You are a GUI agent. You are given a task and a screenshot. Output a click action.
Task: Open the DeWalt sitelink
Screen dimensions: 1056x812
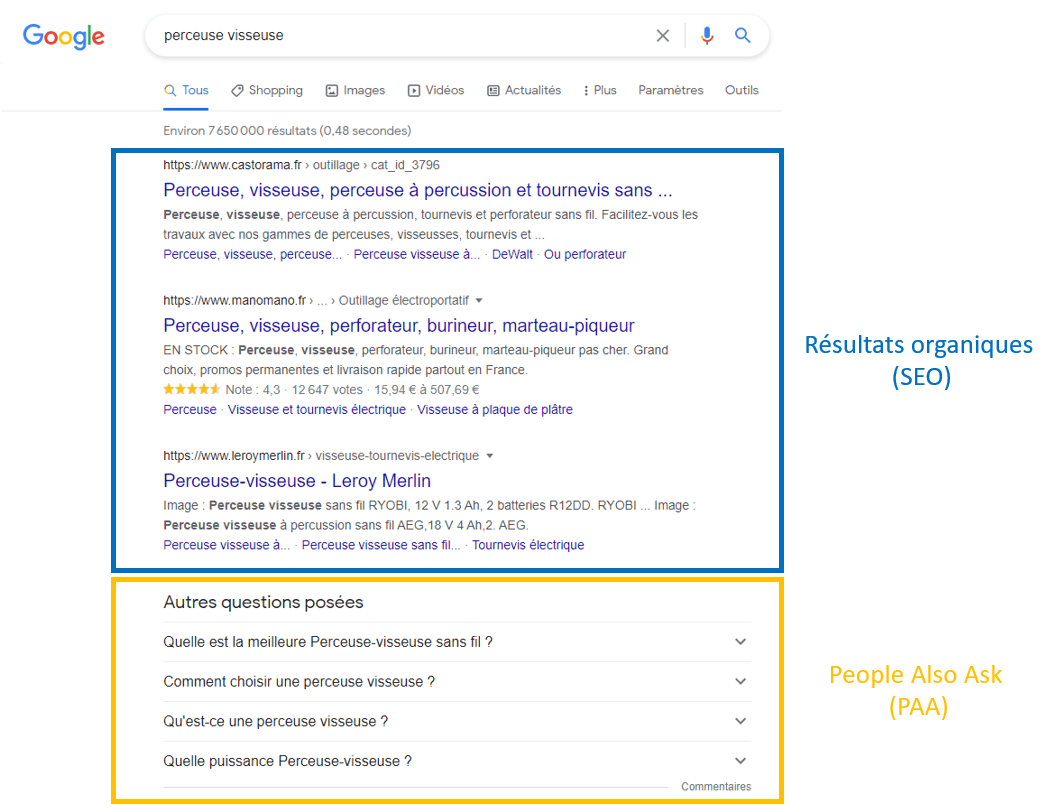click(x=512, y=255)
